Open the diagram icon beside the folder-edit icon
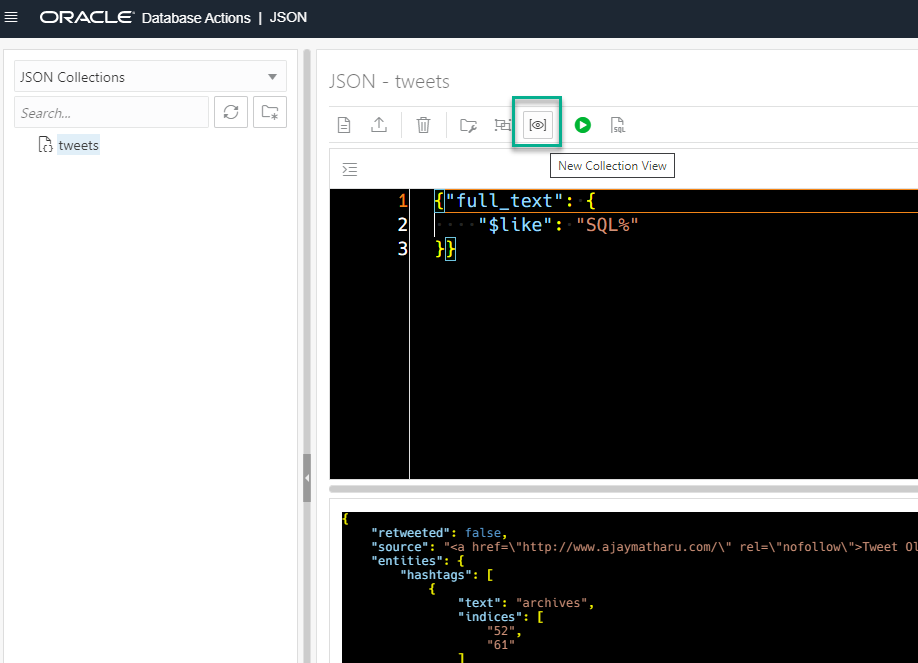Screen dimensions: 918x663 click(502, 125)
